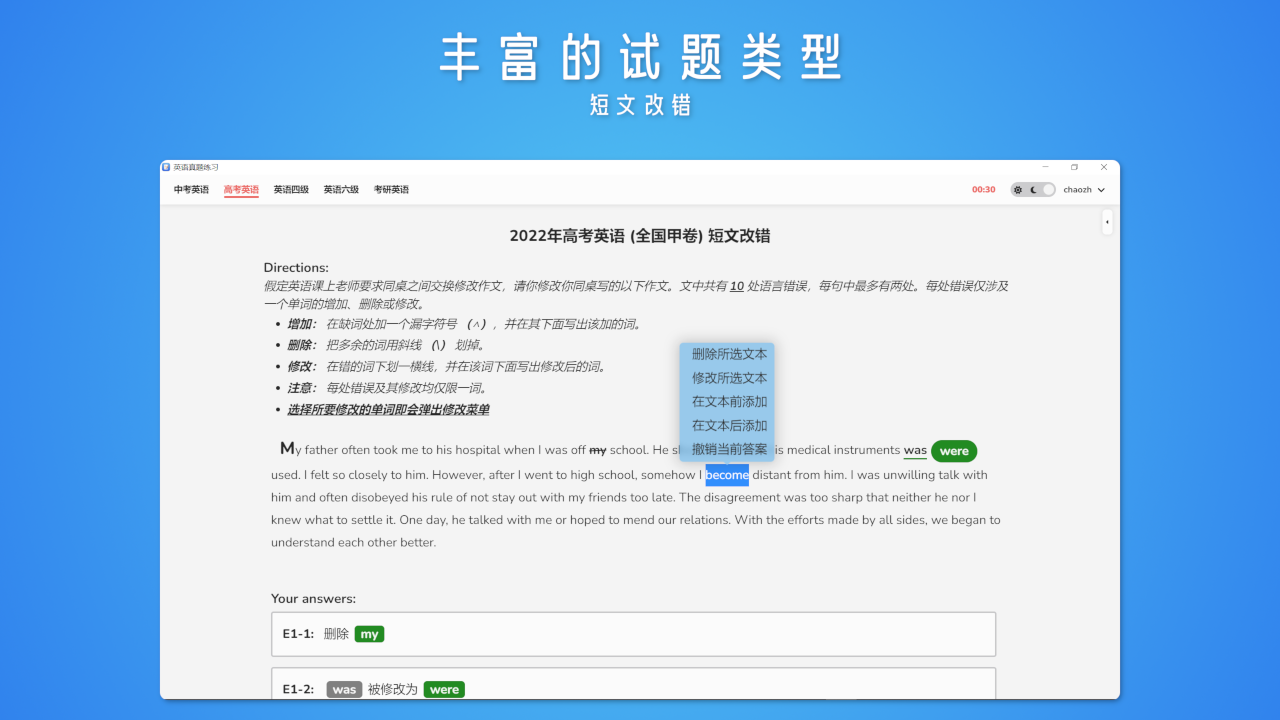Click the word unwilling in passage
The width and height of the screenshot is (1280, 720).
(x=909, y=475)
